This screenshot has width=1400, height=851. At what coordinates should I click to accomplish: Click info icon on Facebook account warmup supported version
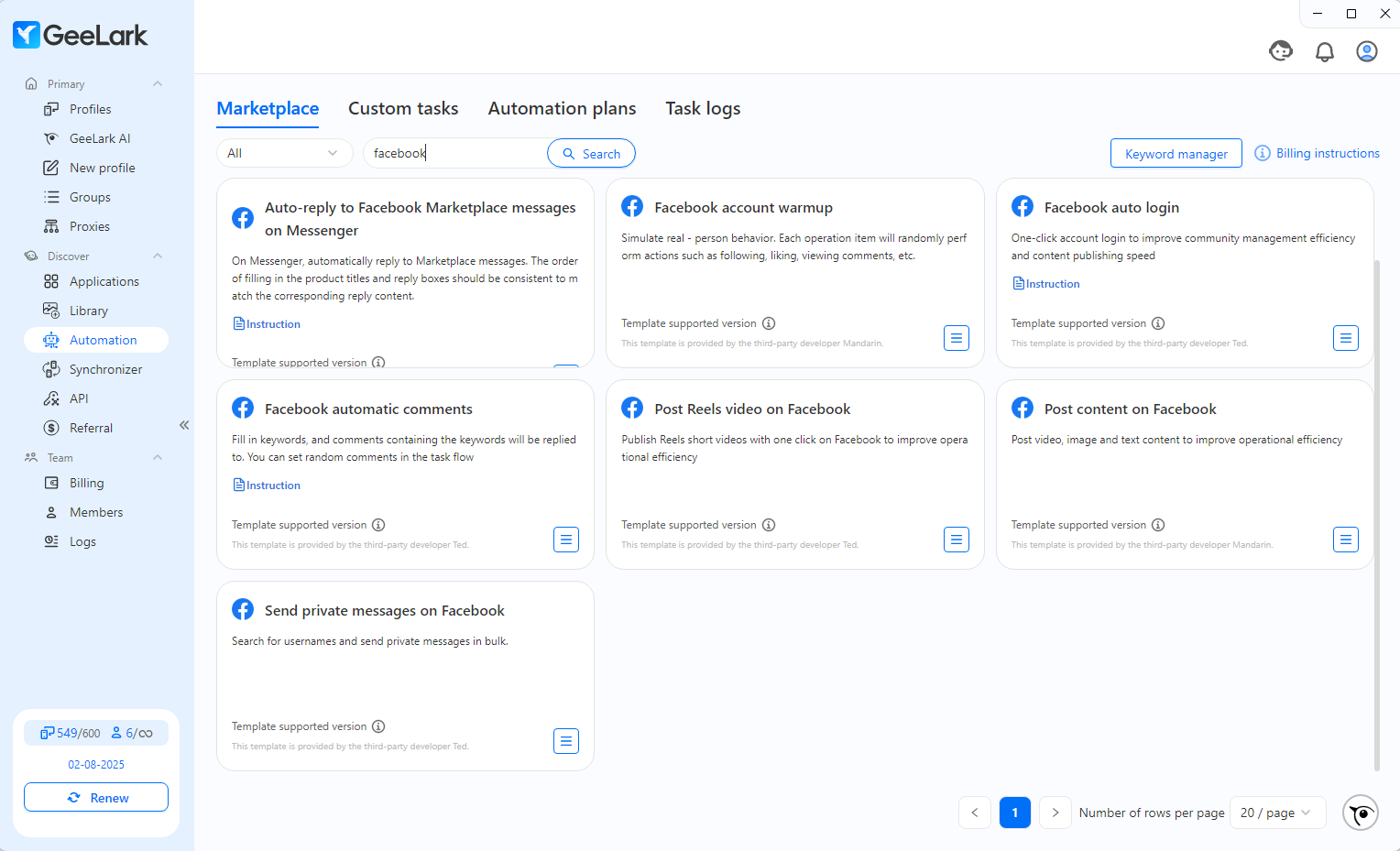(769, 323)
